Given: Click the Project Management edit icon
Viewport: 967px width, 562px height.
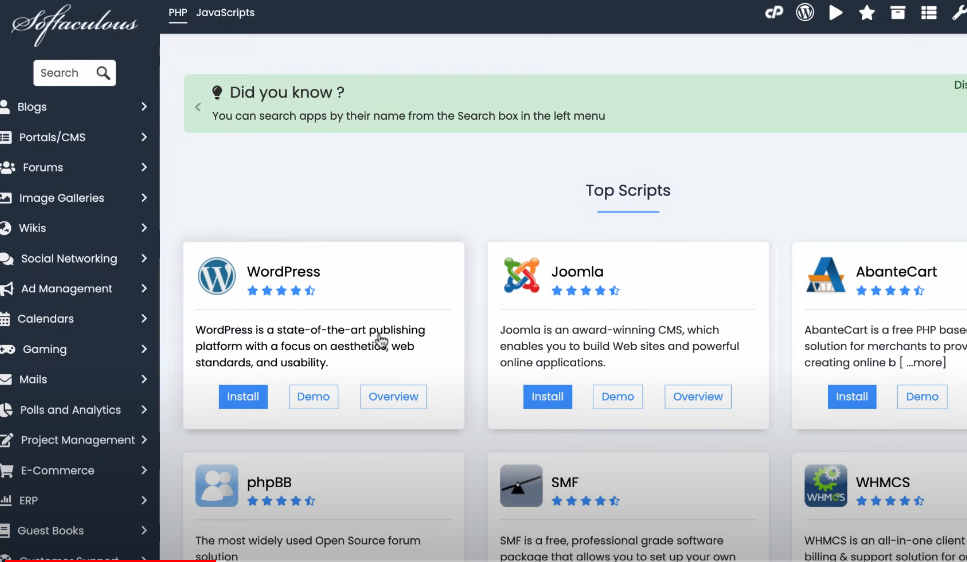Looking at the screenshot, I should pos(7,440).
